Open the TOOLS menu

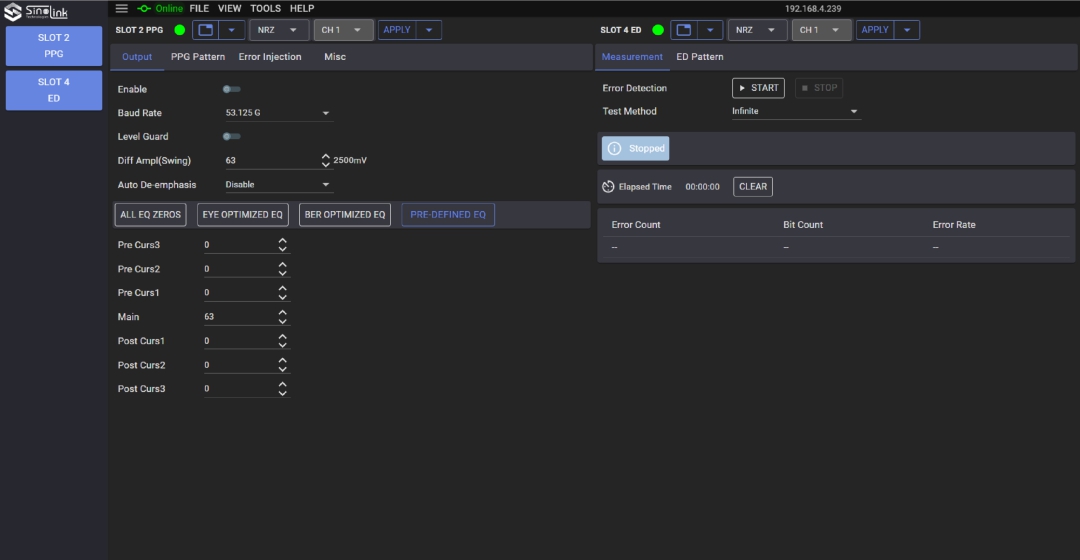[265, 8]
